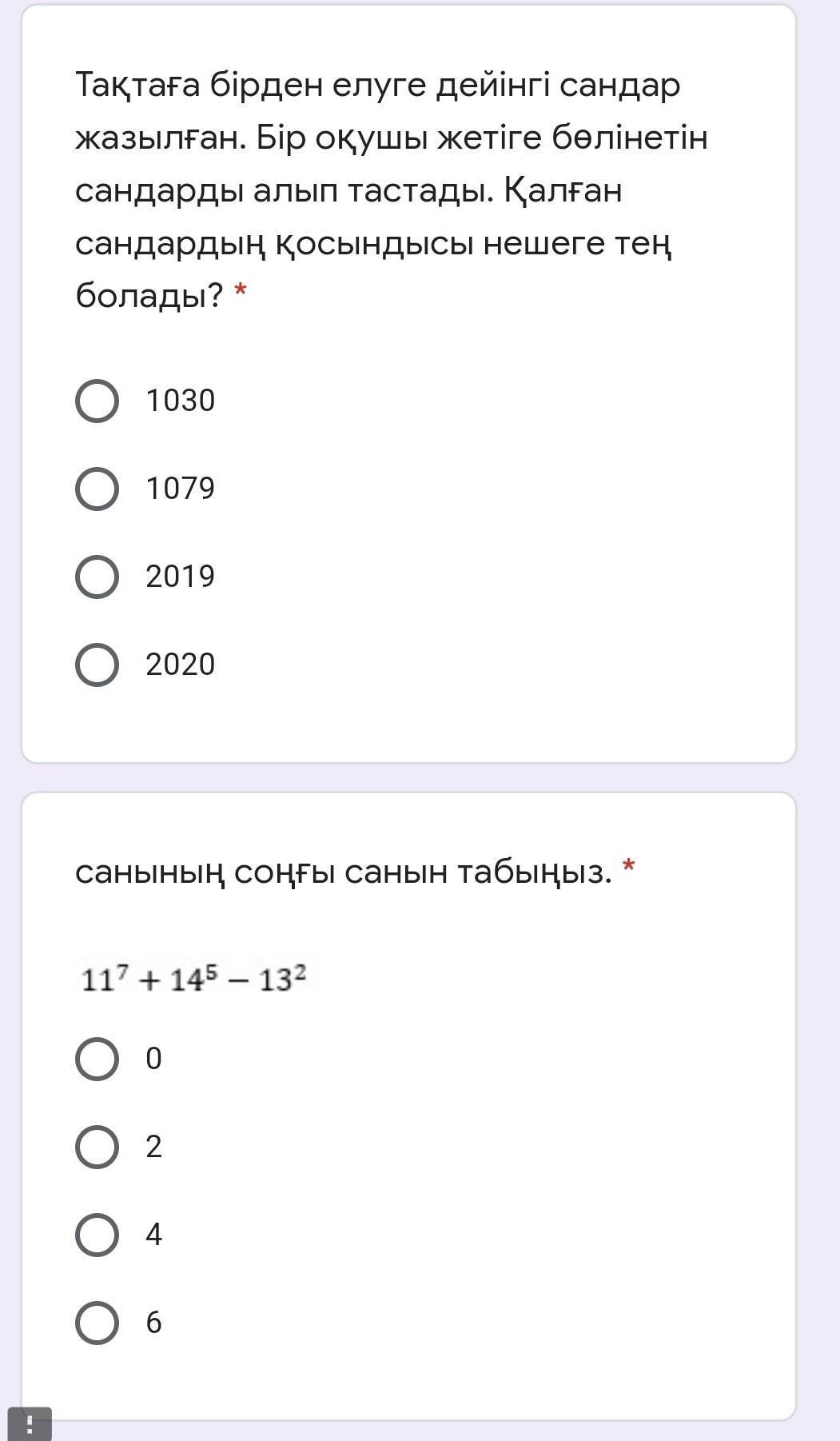
Task: Select radio button for last digit 0
Action: point(98,1059)
